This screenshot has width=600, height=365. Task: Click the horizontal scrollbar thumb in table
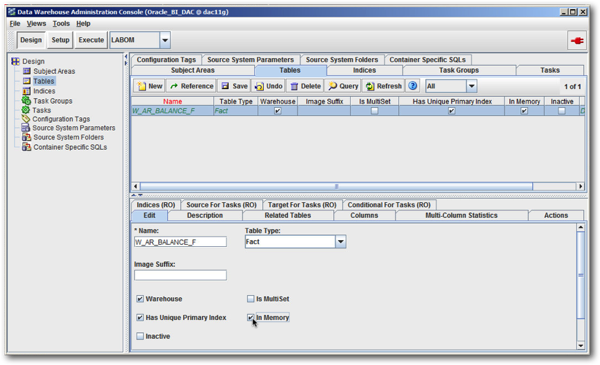[336, 186]
